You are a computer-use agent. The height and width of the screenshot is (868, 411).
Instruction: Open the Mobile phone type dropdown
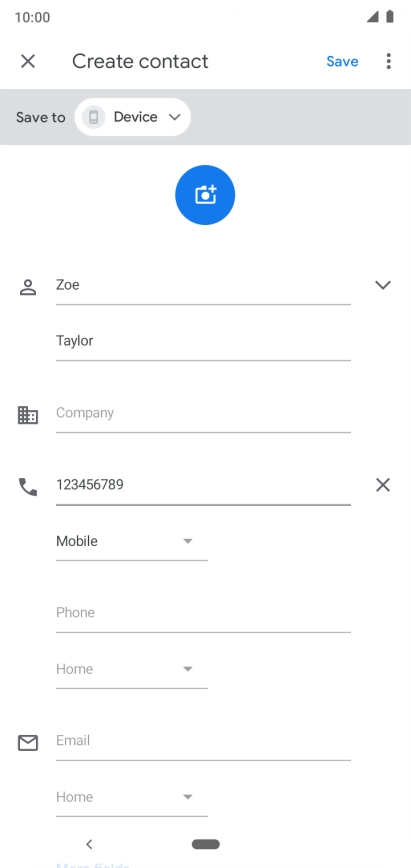tap(132, 541)
